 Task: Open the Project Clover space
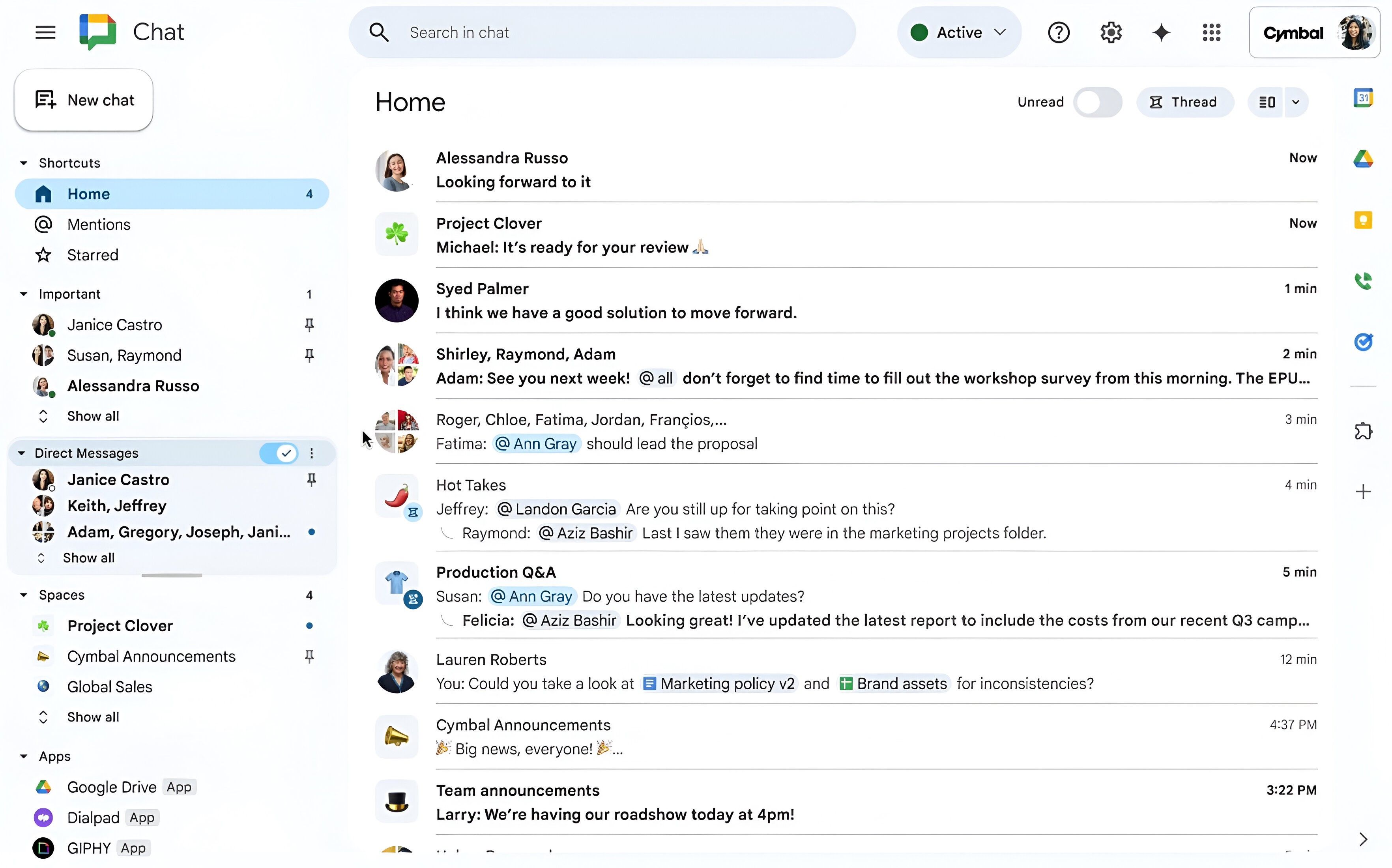click(119, 625)
